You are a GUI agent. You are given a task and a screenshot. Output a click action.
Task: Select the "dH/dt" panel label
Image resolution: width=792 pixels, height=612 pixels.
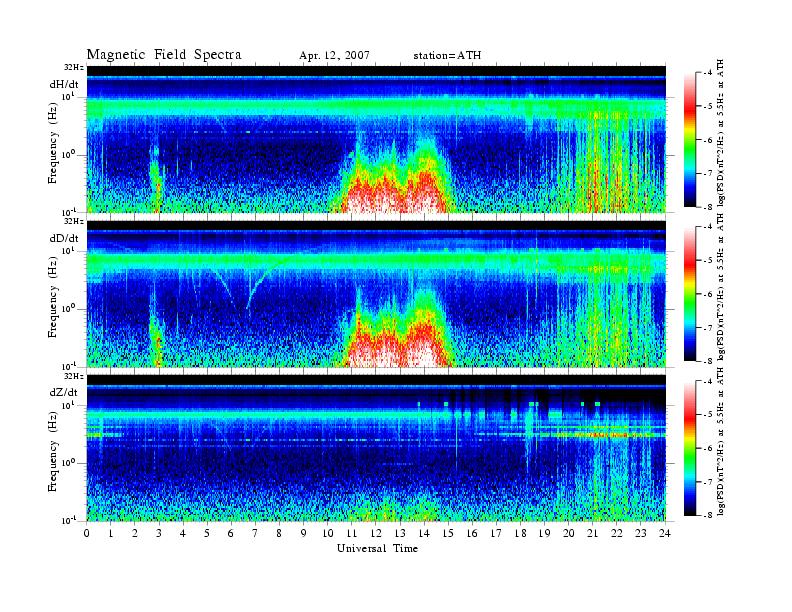click(x=64, y=85)
